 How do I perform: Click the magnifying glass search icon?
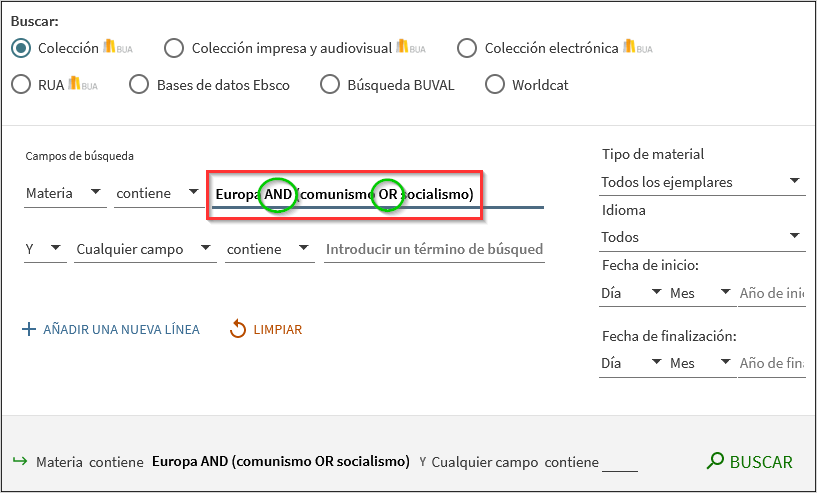715,461
